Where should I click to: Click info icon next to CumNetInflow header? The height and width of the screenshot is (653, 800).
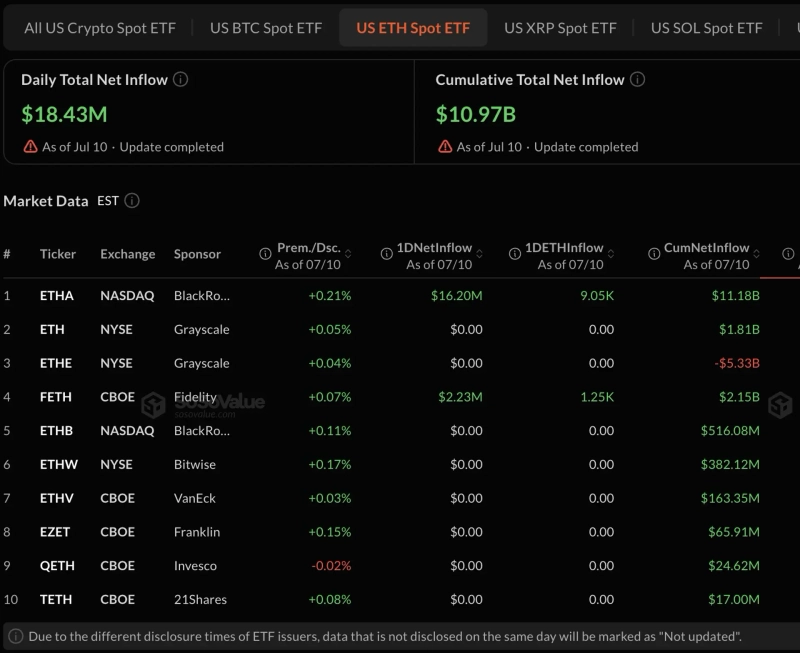(654, 254)
